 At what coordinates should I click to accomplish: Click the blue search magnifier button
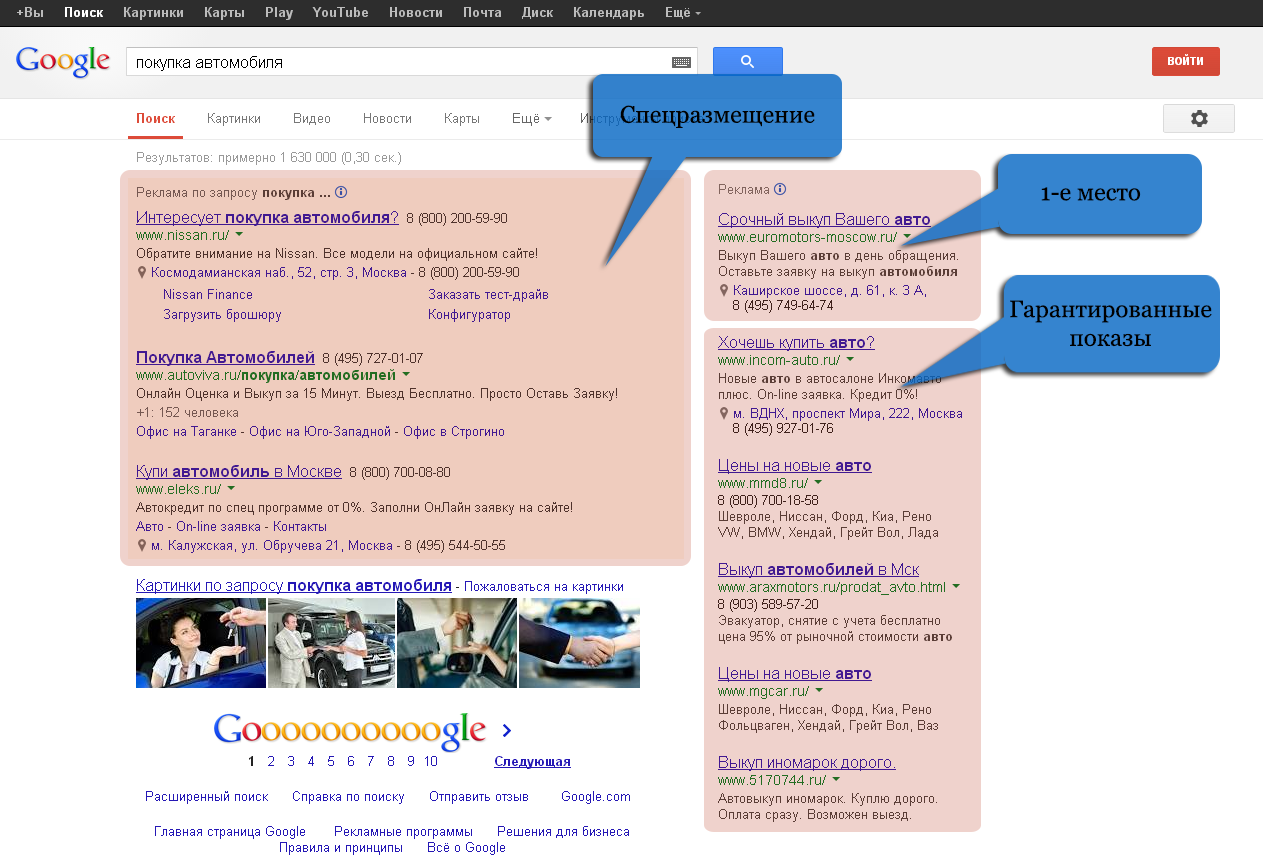(x=747, y=61)
